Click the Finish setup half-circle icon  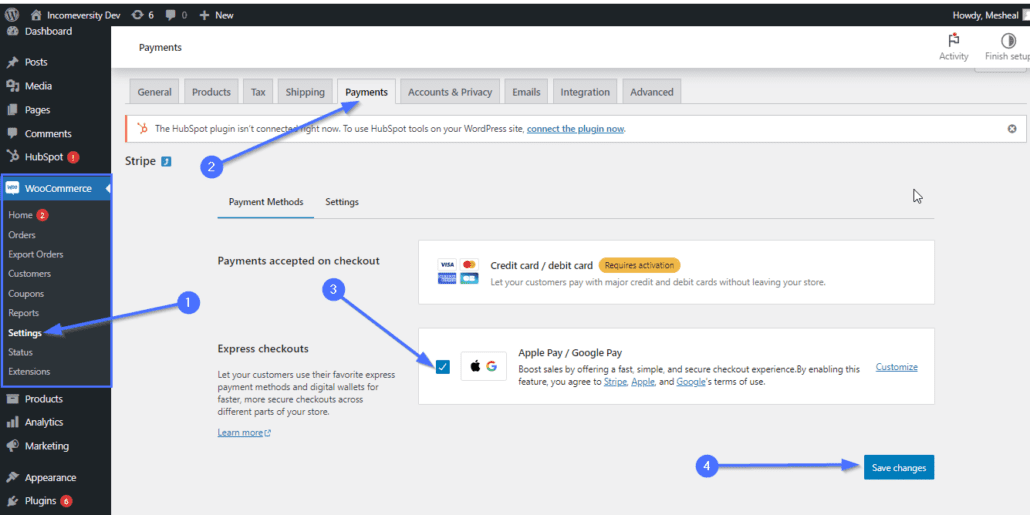click(x=1008, y=40)
